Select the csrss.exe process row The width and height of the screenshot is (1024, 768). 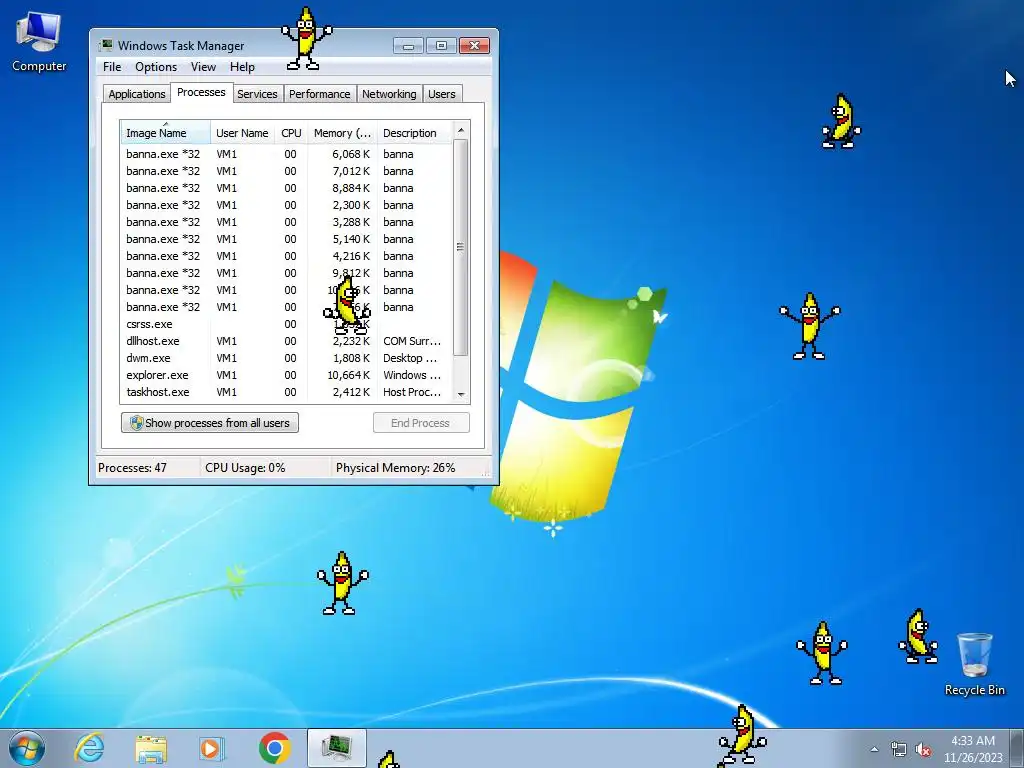[x=286, y=324]
